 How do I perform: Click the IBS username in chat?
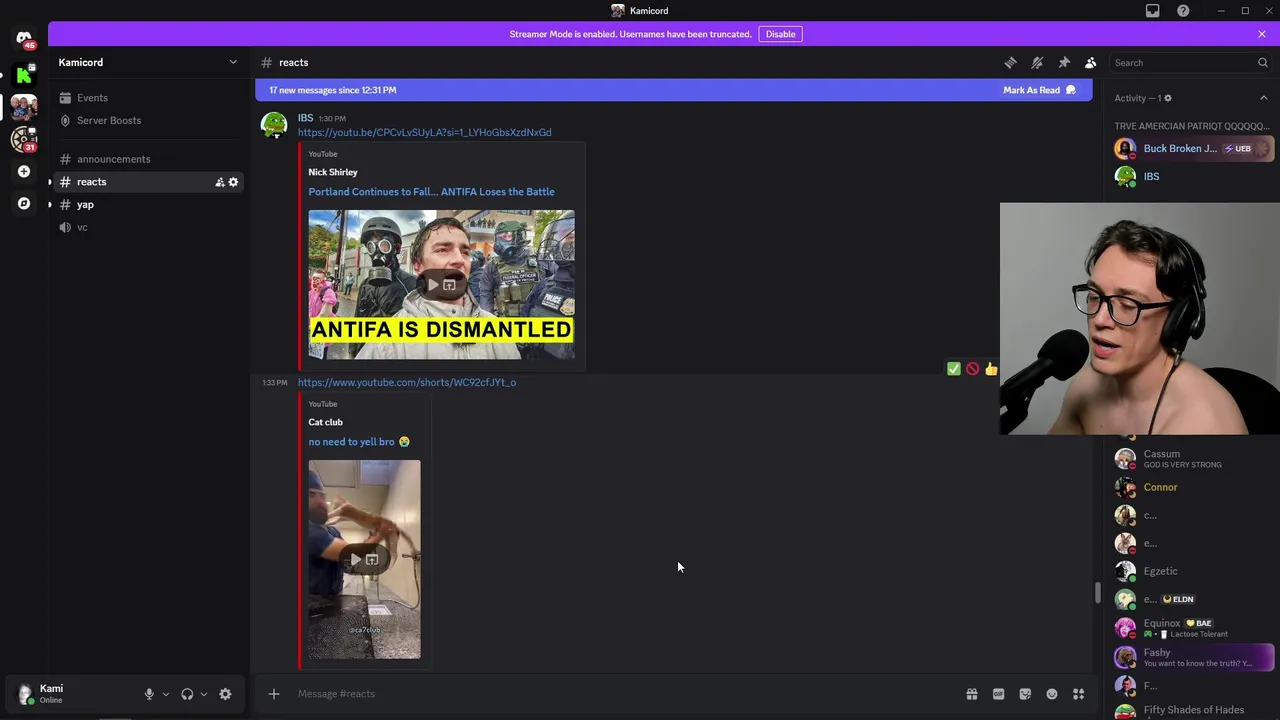[305, 117]
